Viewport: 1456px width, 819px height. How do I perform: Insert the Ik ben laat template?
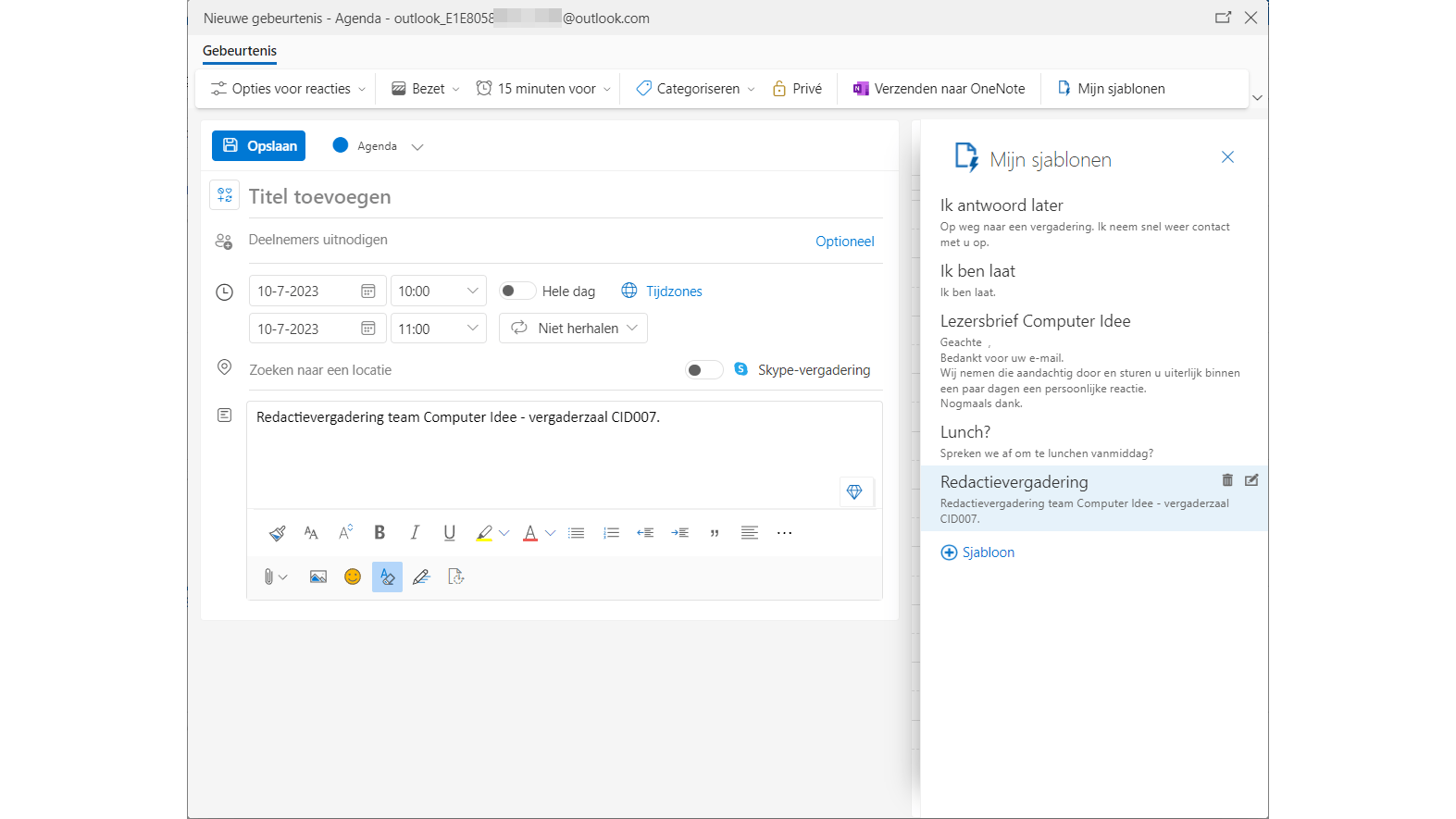pos(1094,280)
